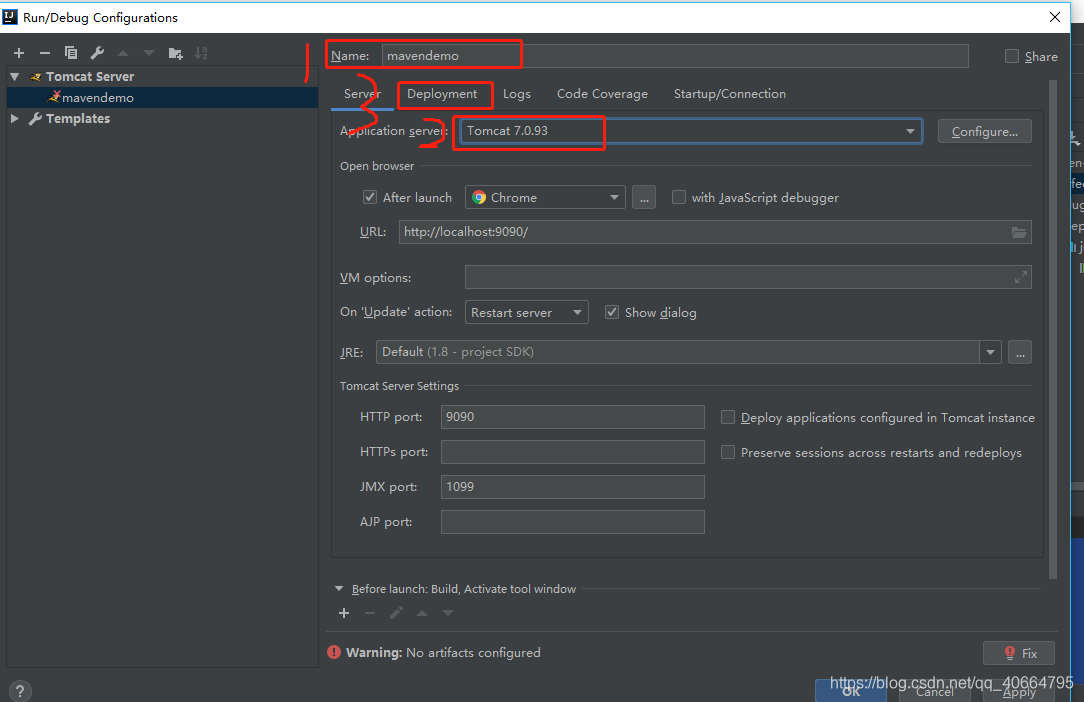Toggle the Share checkbox
Image resolution: width=1084 pixels, height=702 pixels.
click(1011, 56)
